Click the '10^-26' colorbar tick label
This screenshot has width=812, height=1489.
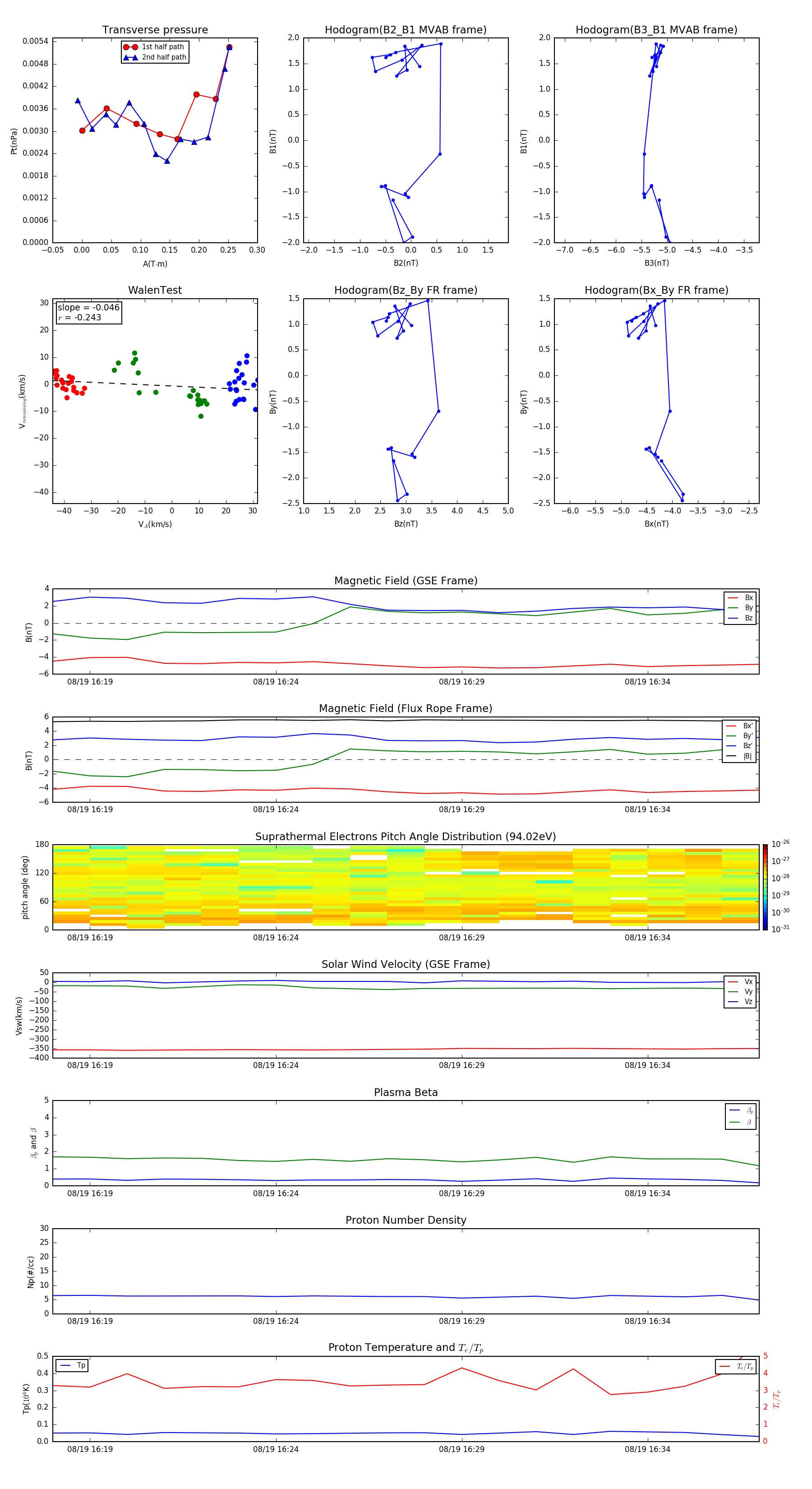coord(780,844)
